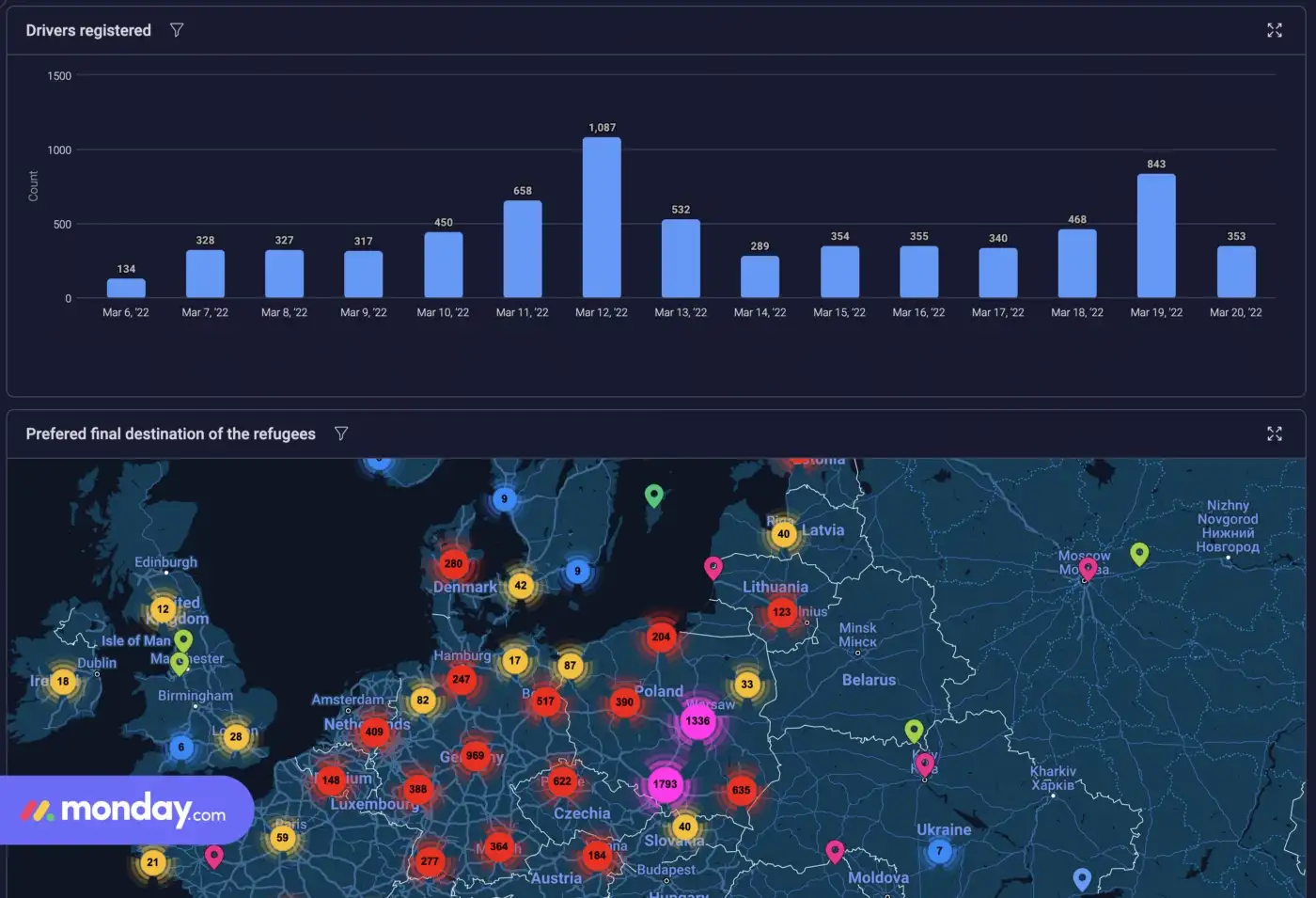The image size is (1316, 898).
Task: Click the 1336 cluster near Warsaw
Action: pos(697,721)
